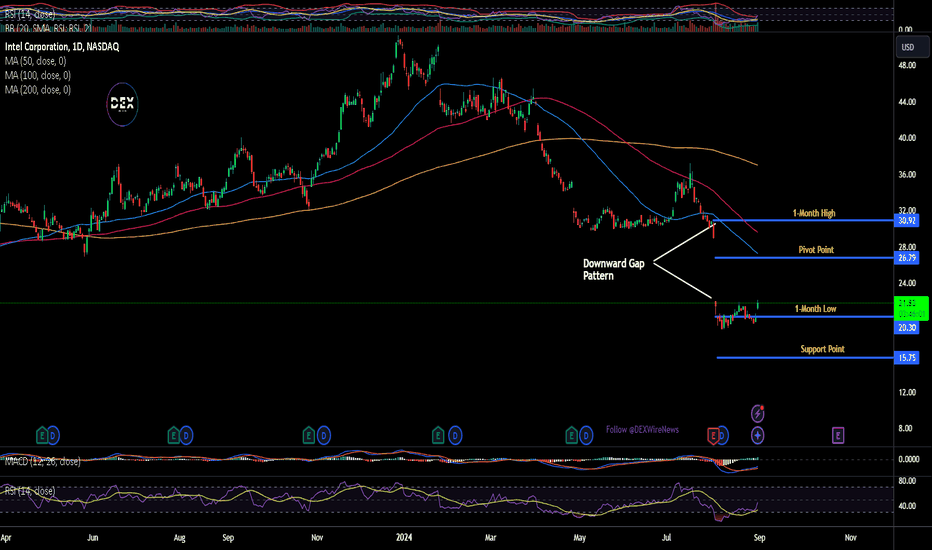
Task: Click the 0.0000 MACD scale value
Action: pos(909,459)
